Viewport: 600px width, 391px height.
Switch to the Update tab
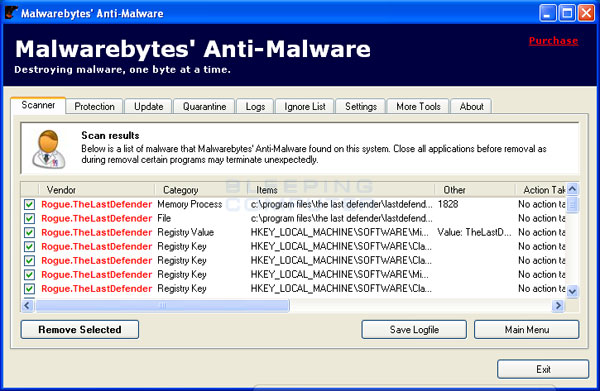pos(148,106)
